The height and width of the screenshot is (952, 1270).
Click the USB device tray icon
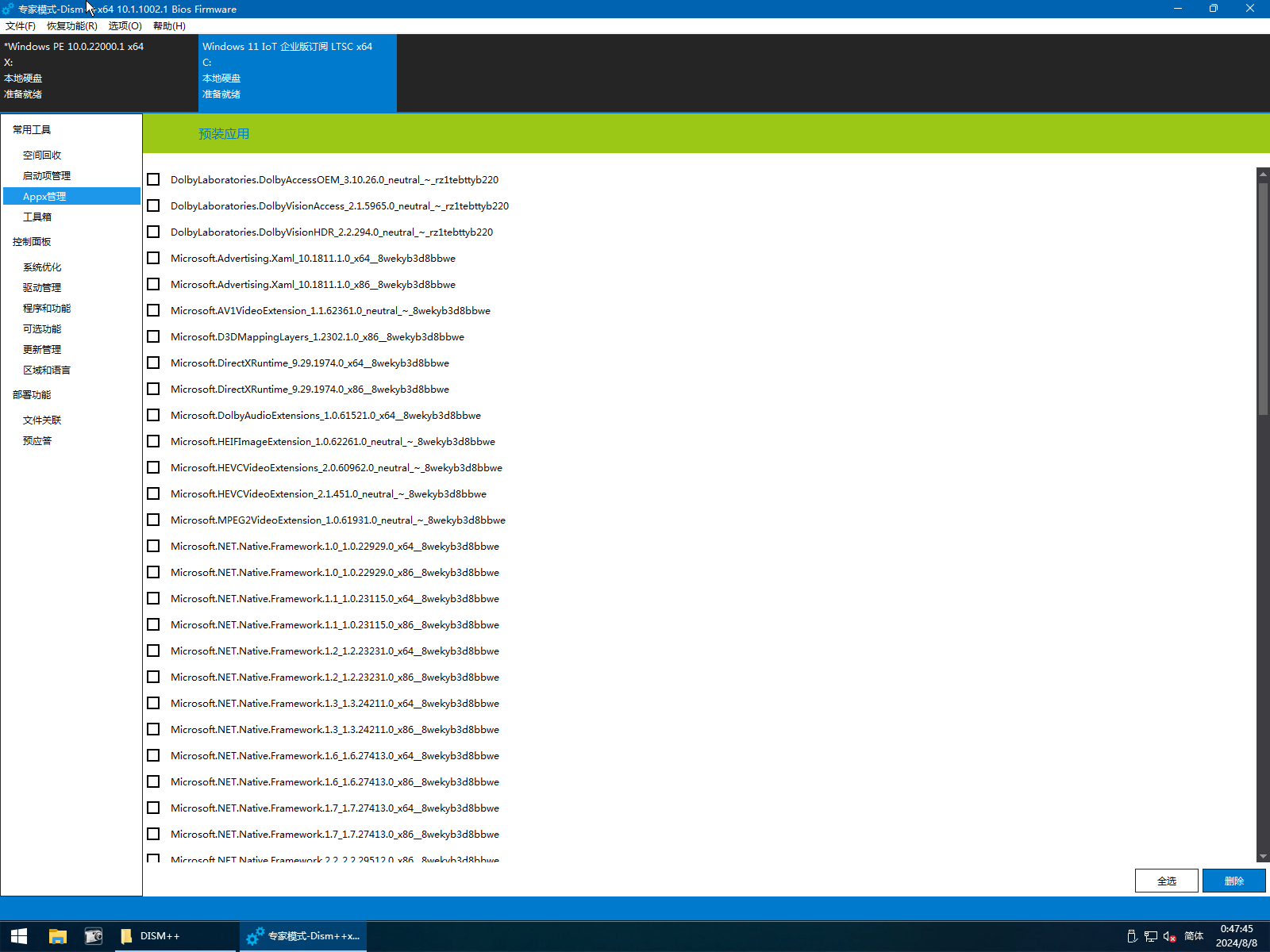click(1132, 936)
